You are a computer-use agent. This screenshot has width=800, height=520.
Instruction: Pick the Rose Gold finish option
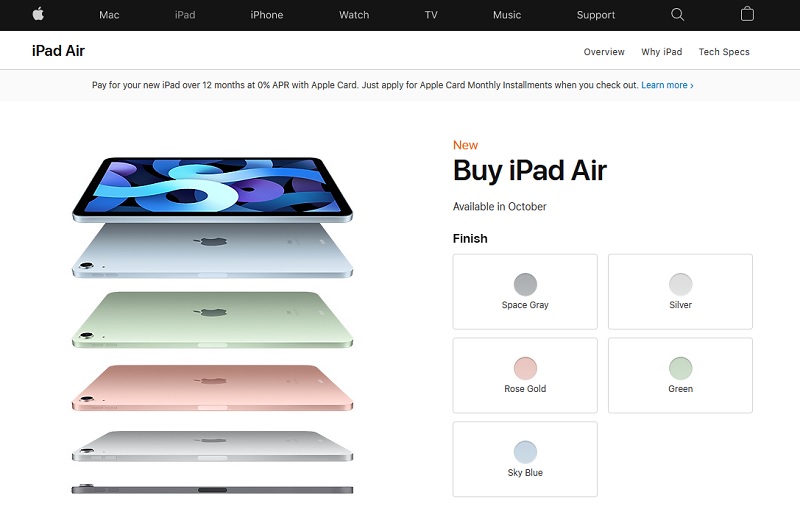click(x=525, y=375)
